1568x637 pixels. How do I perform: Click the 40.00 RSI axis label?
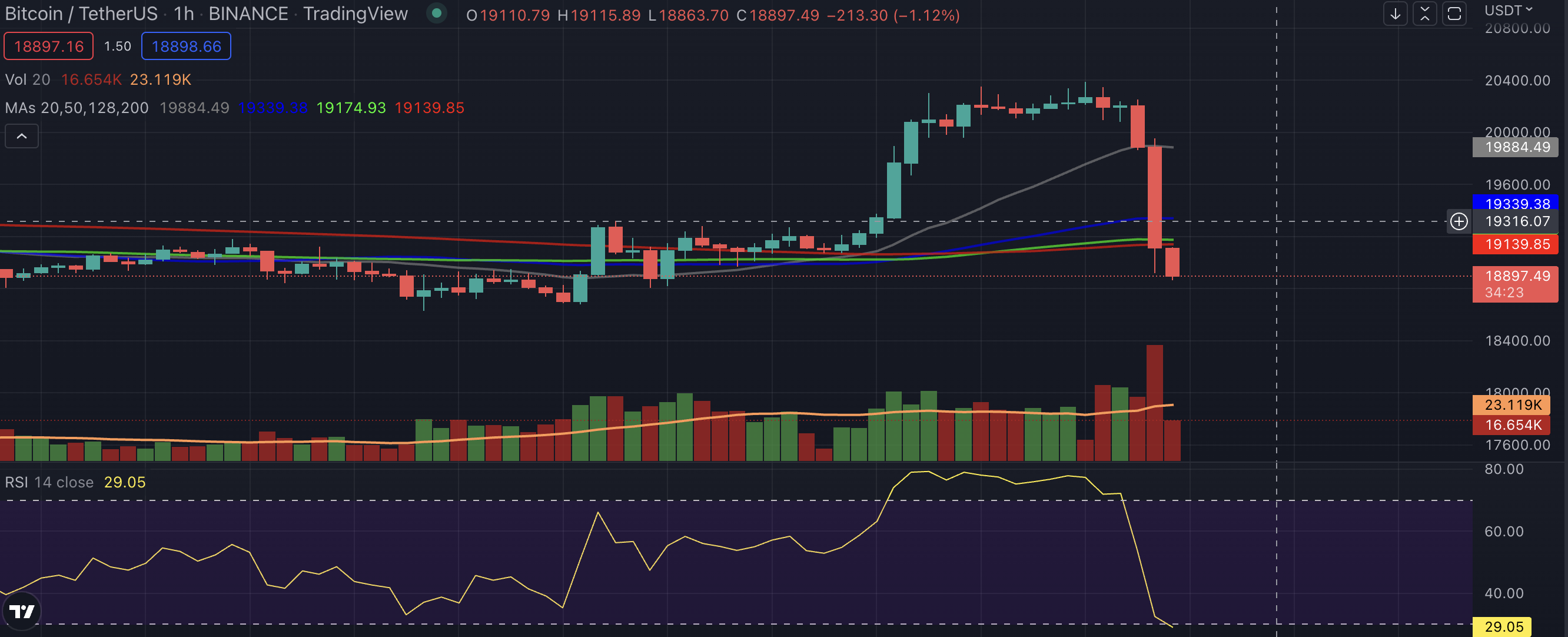click(x=1504, y=593)
